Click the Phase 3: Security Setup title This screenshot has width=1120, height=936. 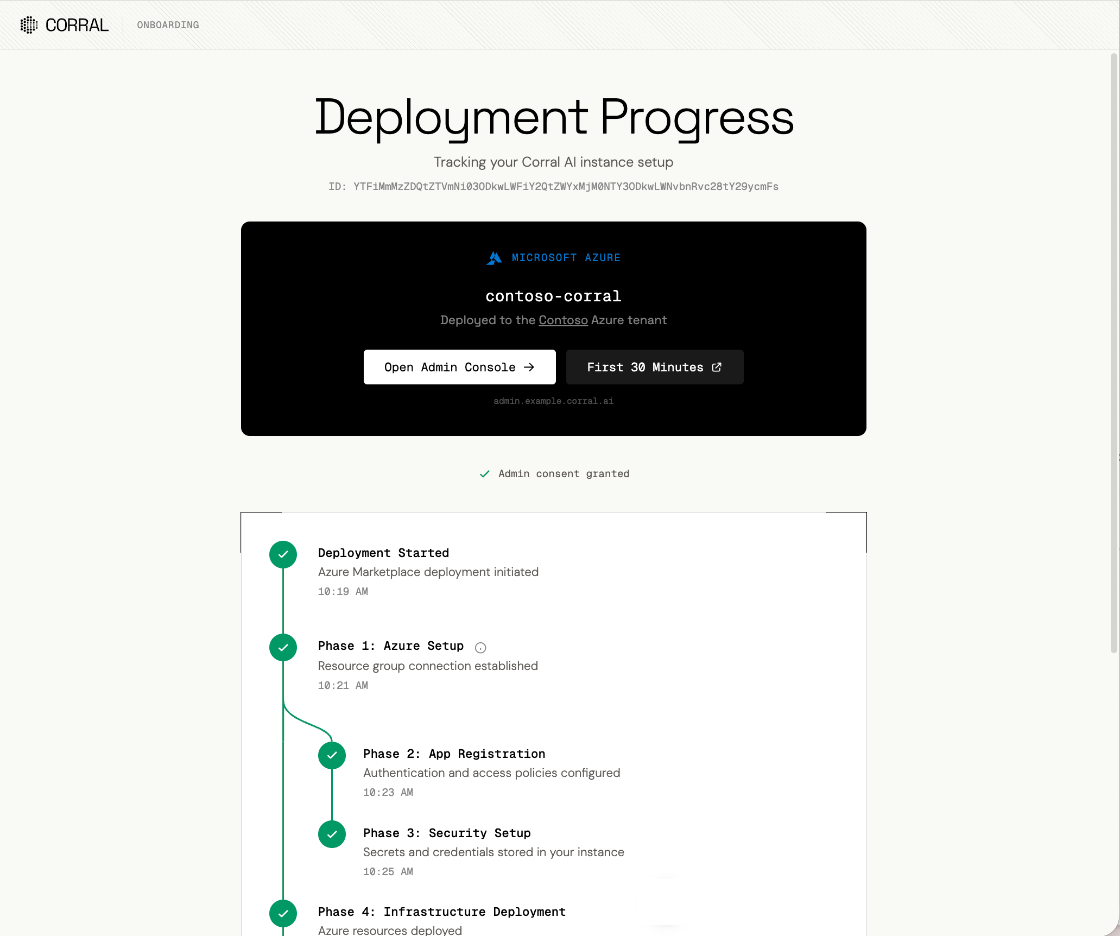click(x=447, y=833)
